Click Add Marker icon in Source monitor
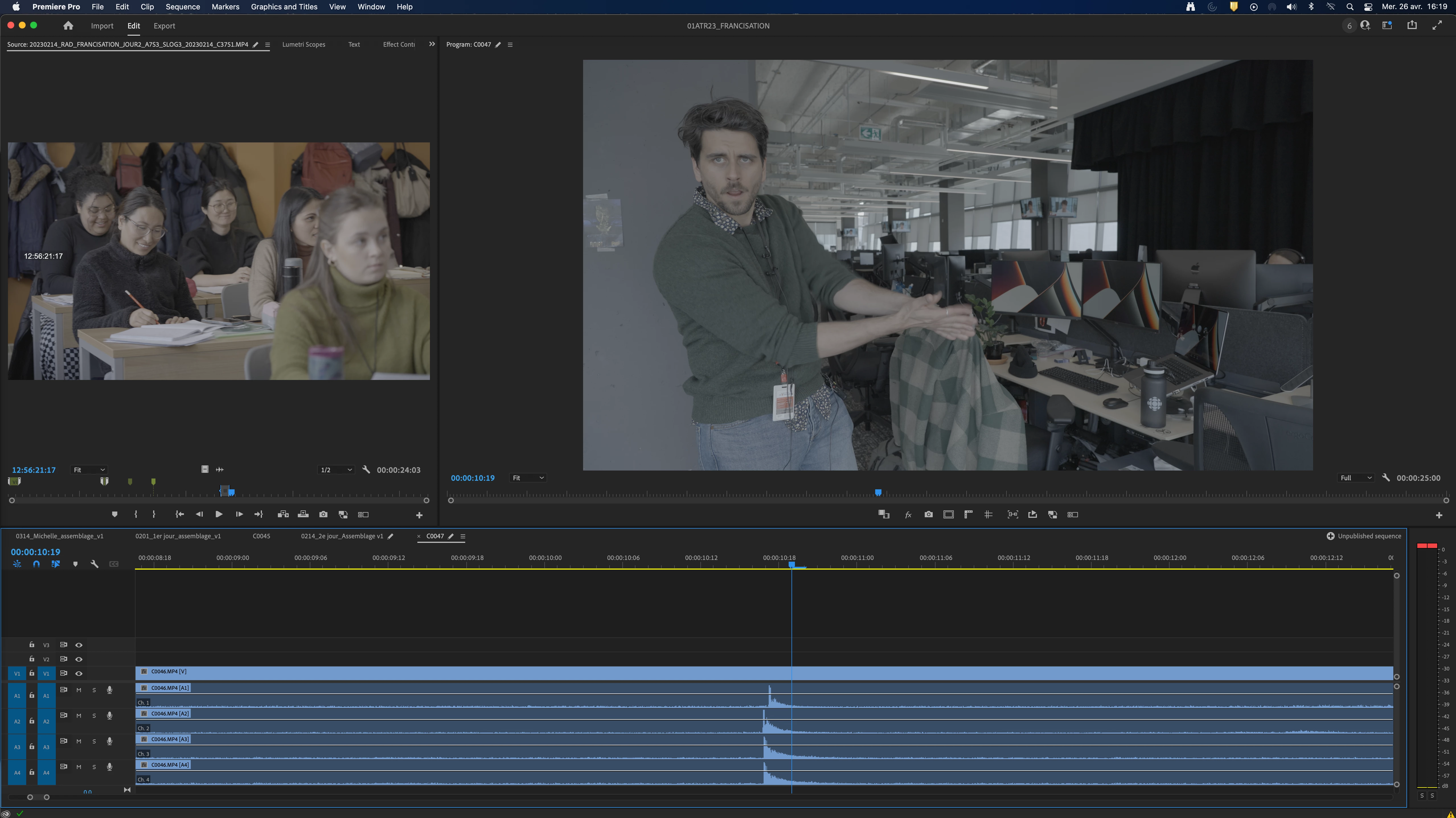 tap(115, 514)
